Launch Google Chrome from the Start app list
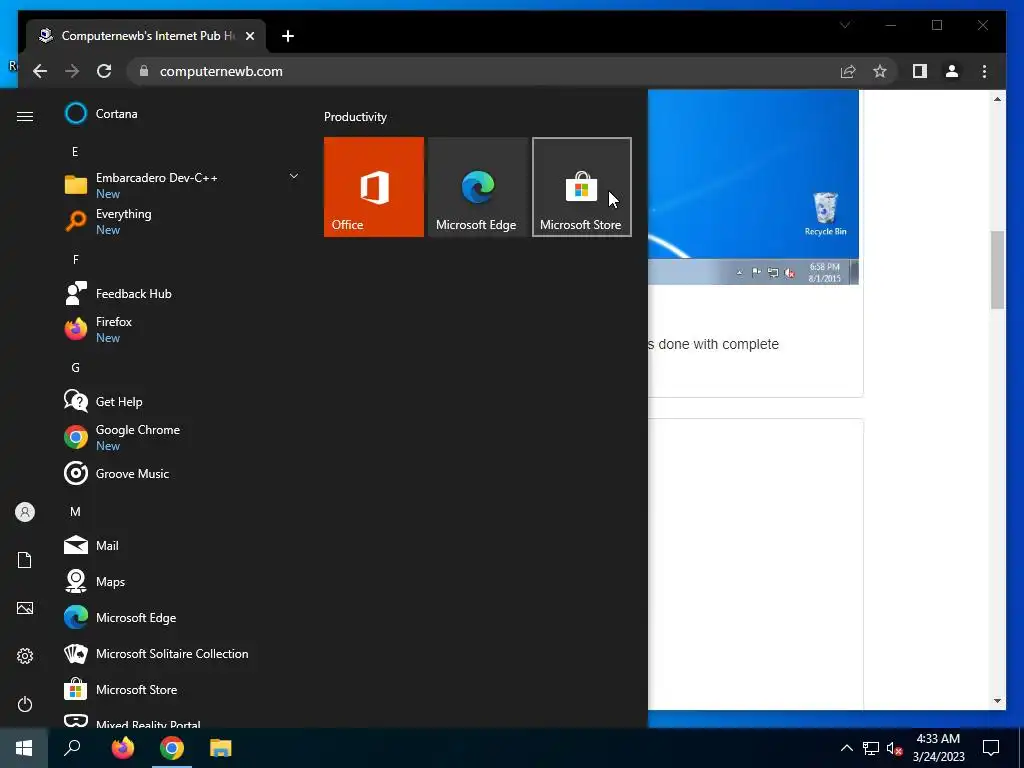1024x768 pixels. (180, 438)
